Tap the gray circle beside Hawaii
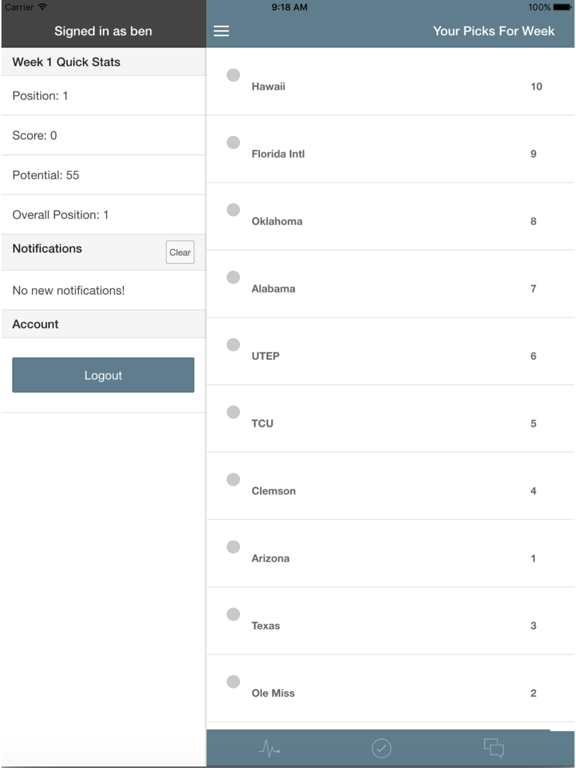The width and height of the screenshot is (576, 768). pyautogui.click(x=233, y=75)
